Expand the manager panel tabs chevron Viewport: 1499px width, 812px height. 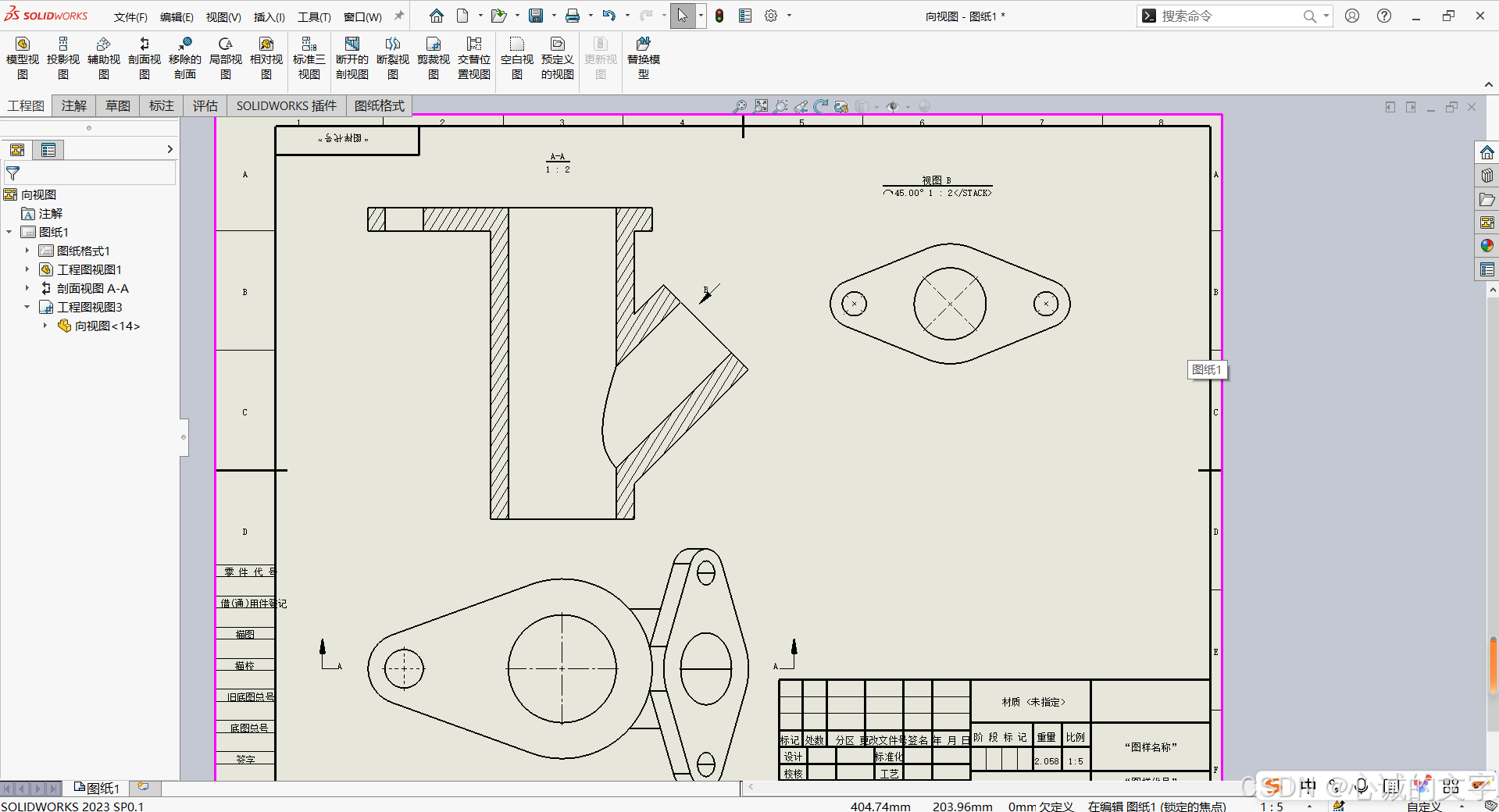coord(170,149)
